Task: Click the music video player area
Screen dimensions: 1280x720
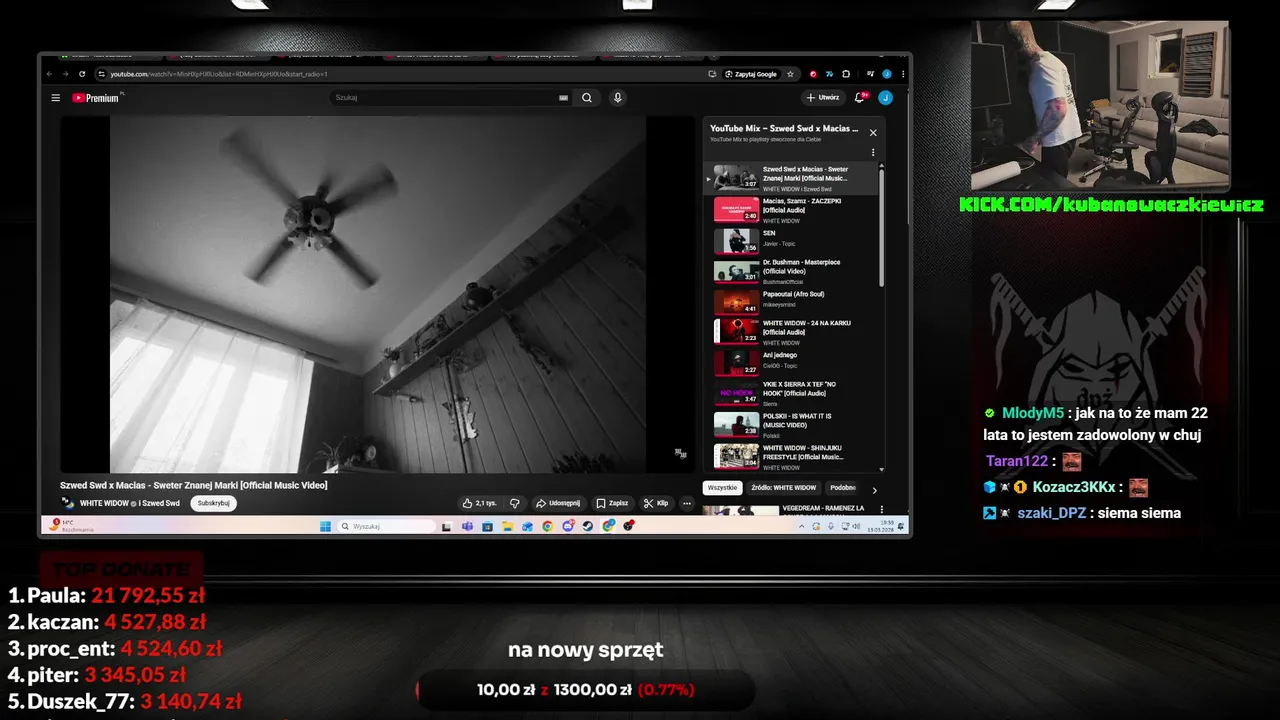Action: (377, 294)
